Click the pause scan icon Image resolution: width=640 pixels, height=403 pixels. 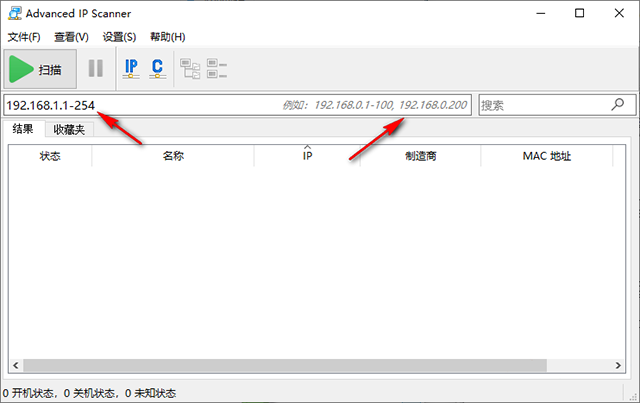[x=96, y=69]
